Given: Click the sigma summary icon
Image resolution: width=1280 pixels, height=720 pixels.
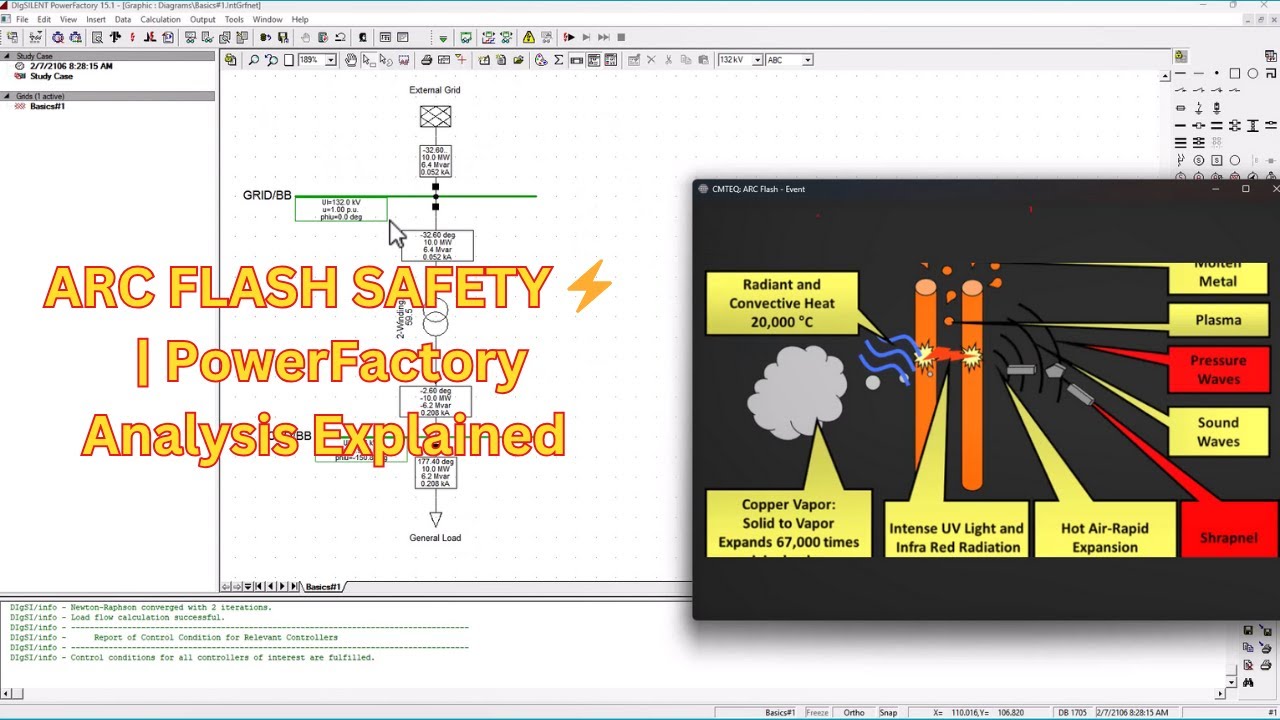Looking at the screenshot, I should [559, 60].
